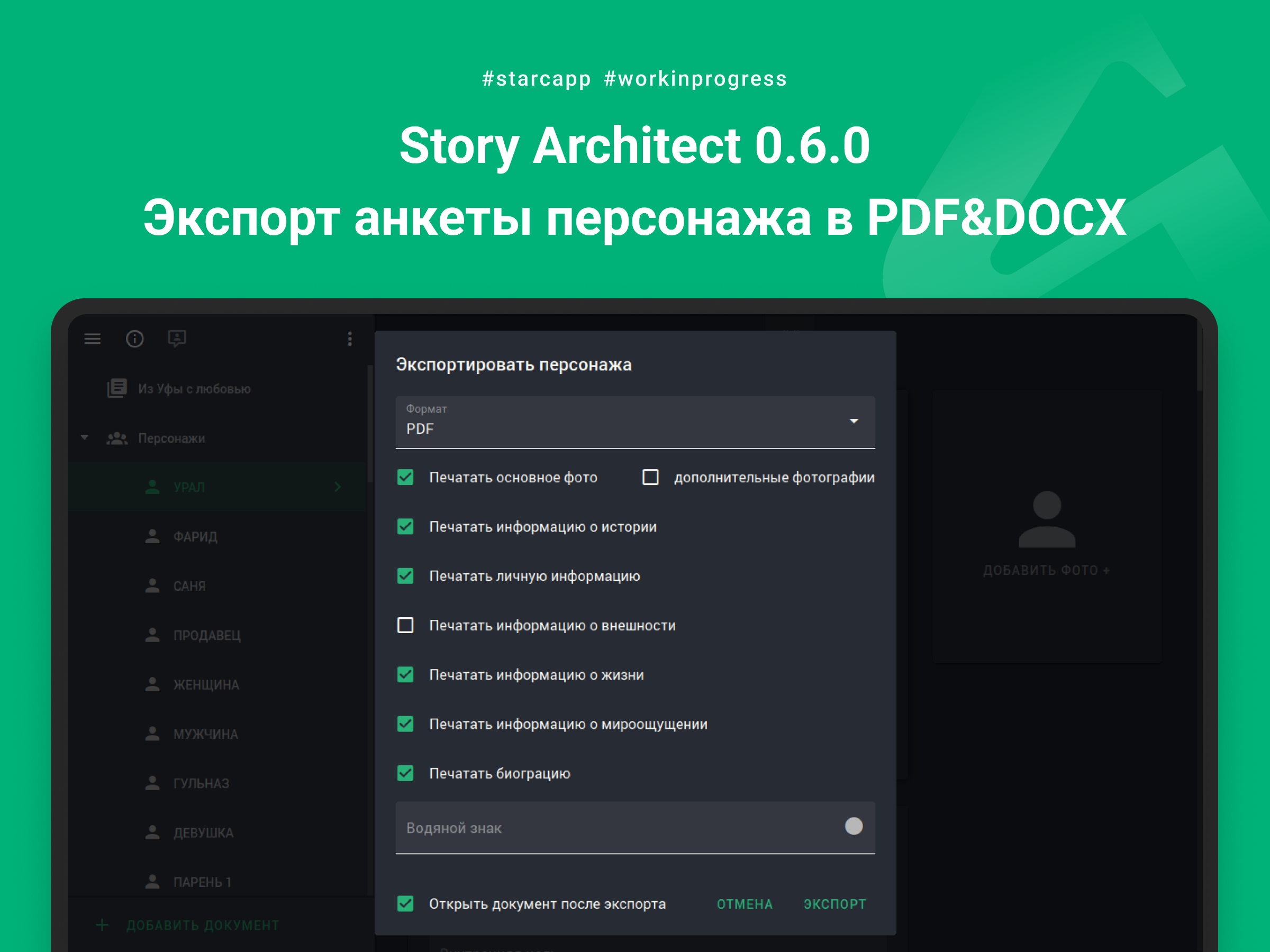Open the Формат PDF dropdown
1270x952 pixels.
tap(635, 423)
